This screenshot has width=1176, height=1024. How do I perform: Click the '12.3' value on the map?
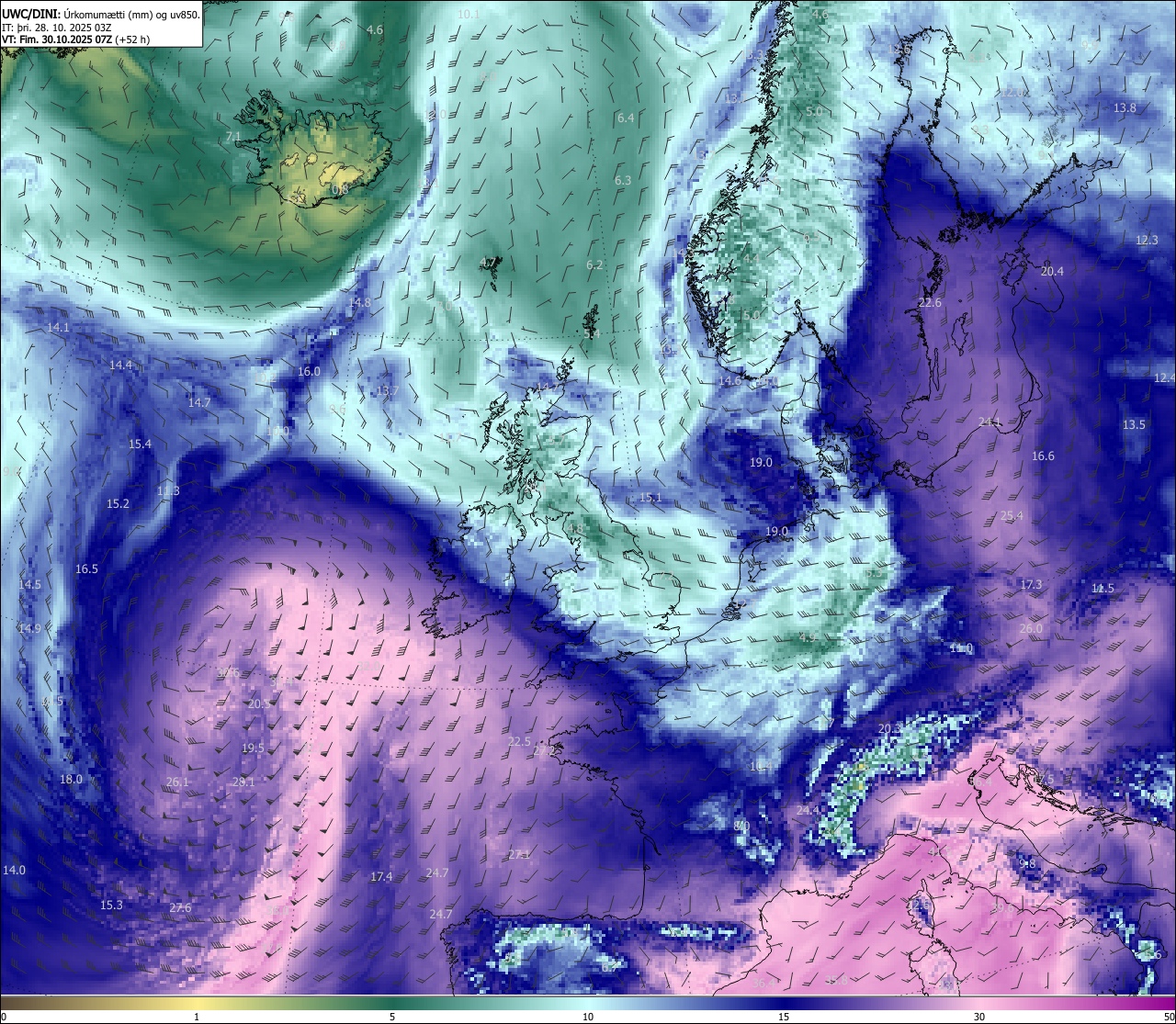tap(1147, 240)
